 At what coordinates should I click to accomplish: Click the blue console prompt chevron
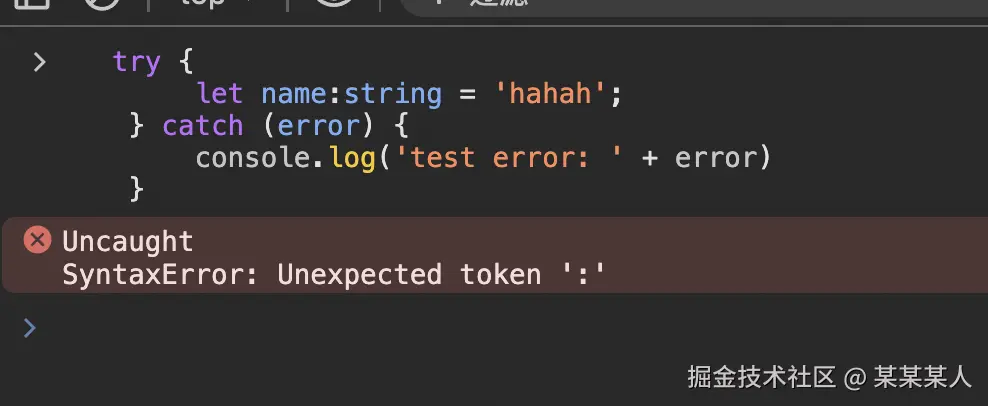coord(29,328)
